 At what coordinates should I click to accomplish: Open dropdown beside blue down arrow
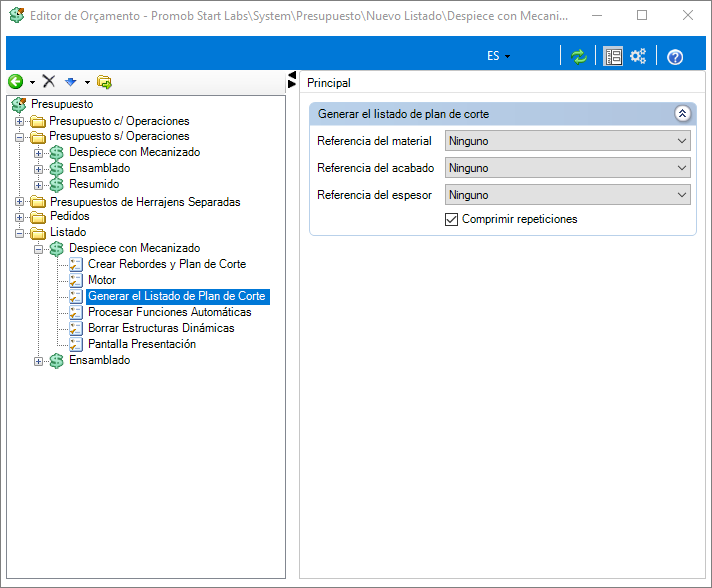point(87,83)
